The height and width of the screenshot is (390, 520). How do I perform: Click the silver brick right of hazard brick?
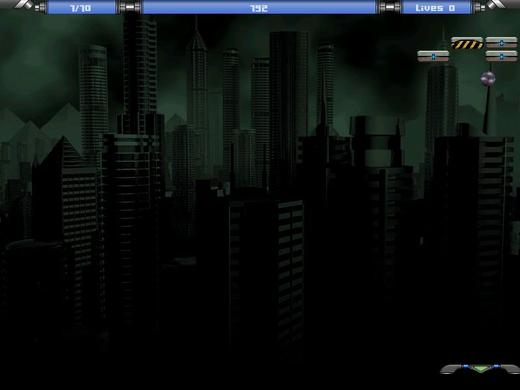point(501,43)
